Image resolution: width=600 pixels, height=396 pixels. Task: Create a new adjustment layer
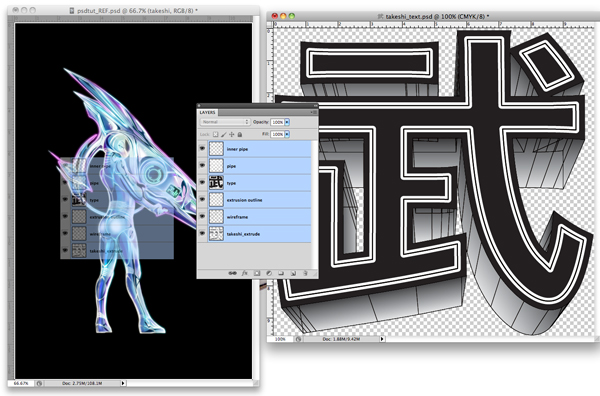[x=269, y=273]
